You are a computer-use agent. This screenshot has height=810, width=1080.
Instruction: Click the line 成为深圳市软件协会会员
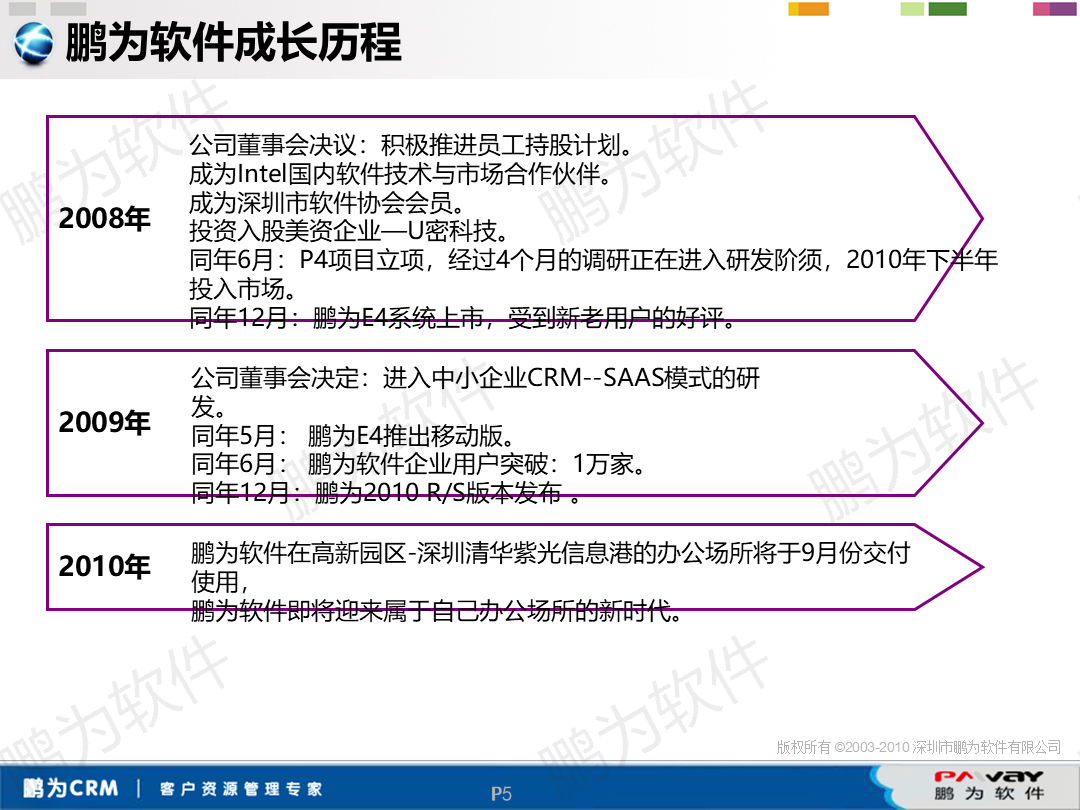point(328,202)
